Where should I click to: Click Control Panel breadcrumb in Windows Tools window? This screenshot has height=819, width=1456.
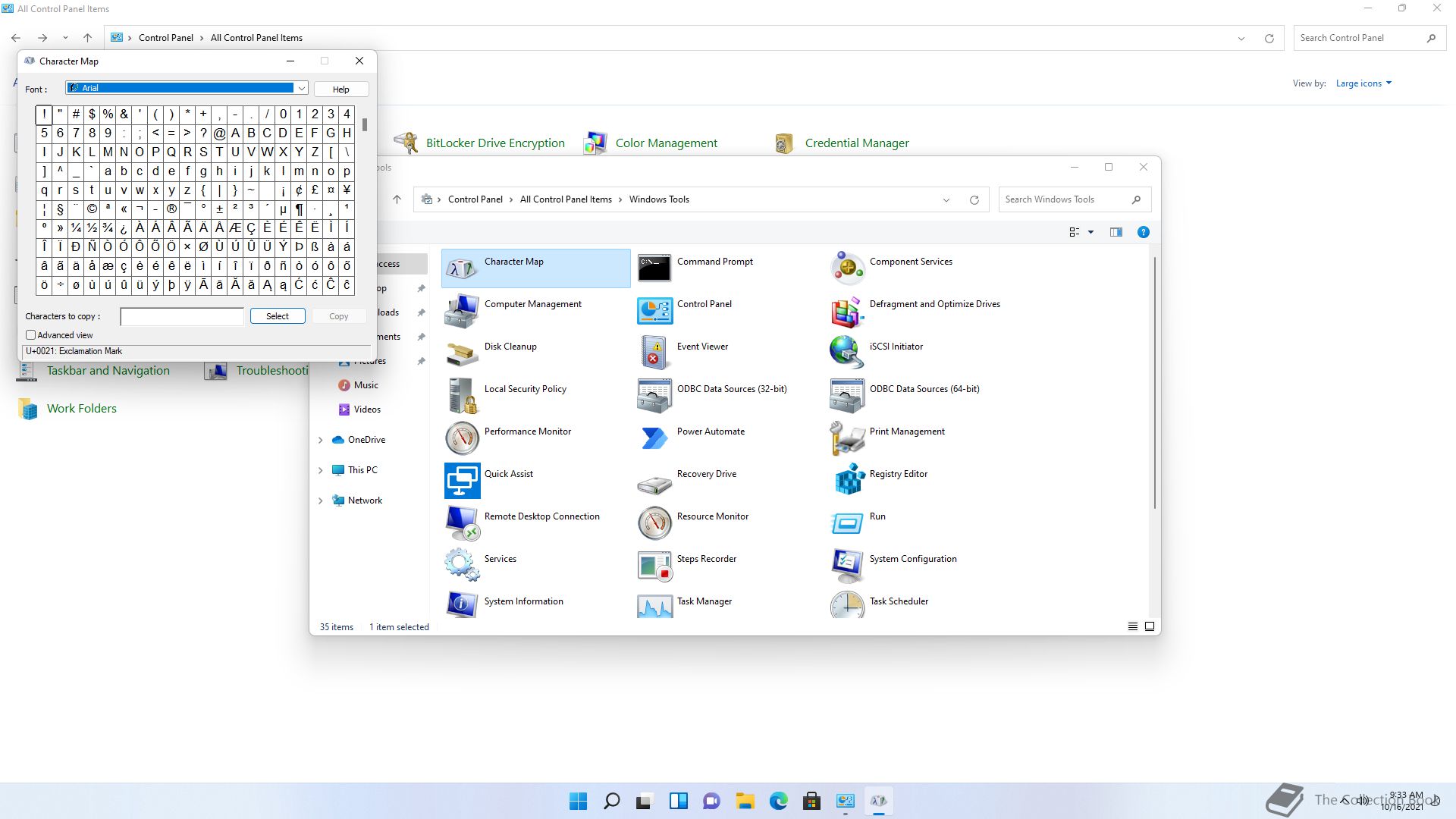[x=475, y=199]
